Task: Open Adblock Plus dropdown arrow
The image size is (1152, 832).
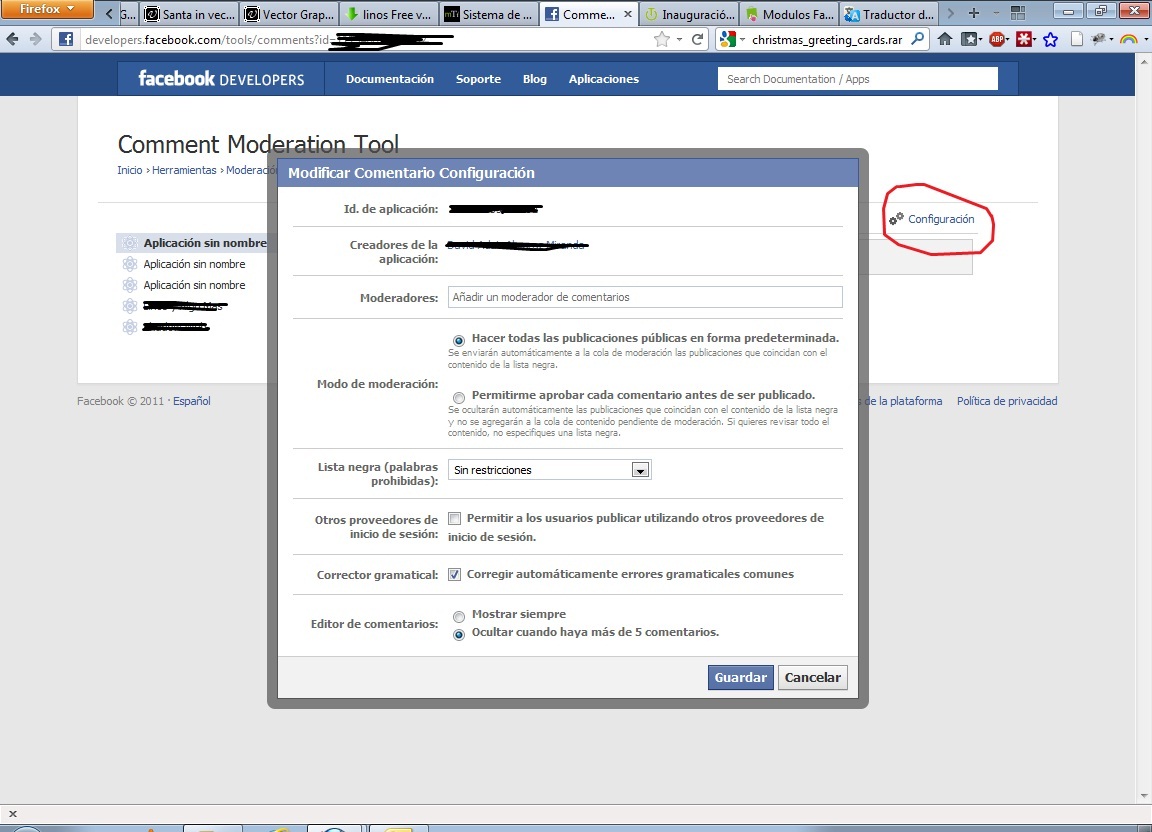Action: (1008, 40)
